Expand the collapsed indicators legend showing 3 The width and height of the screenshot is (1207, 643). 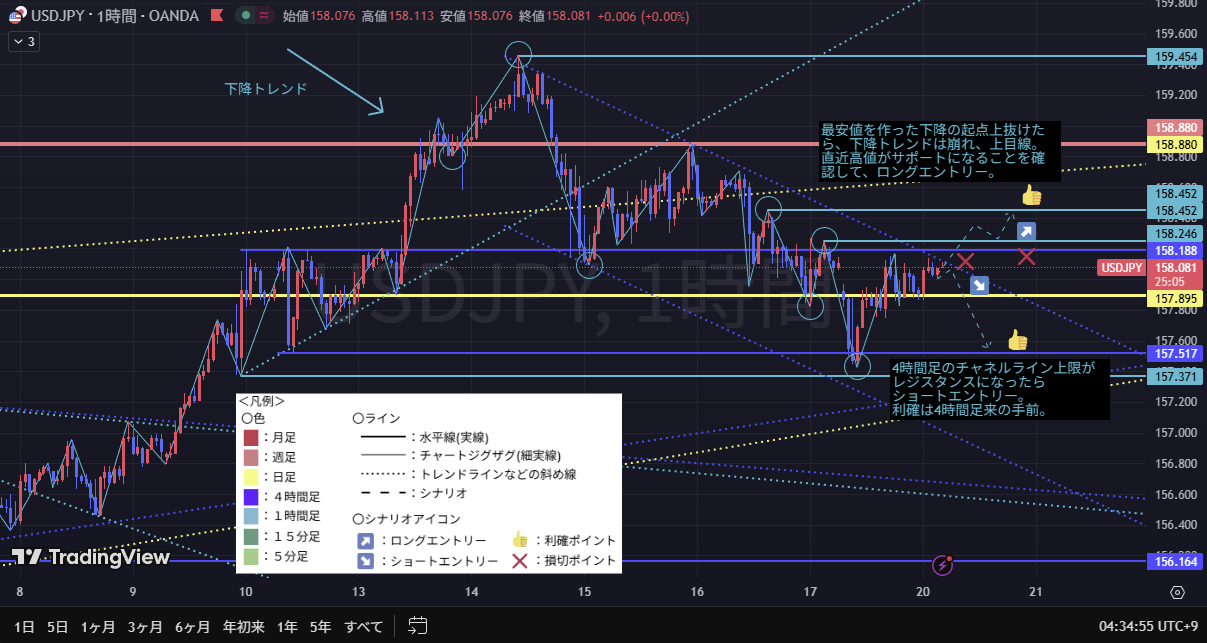pos(23,41)
